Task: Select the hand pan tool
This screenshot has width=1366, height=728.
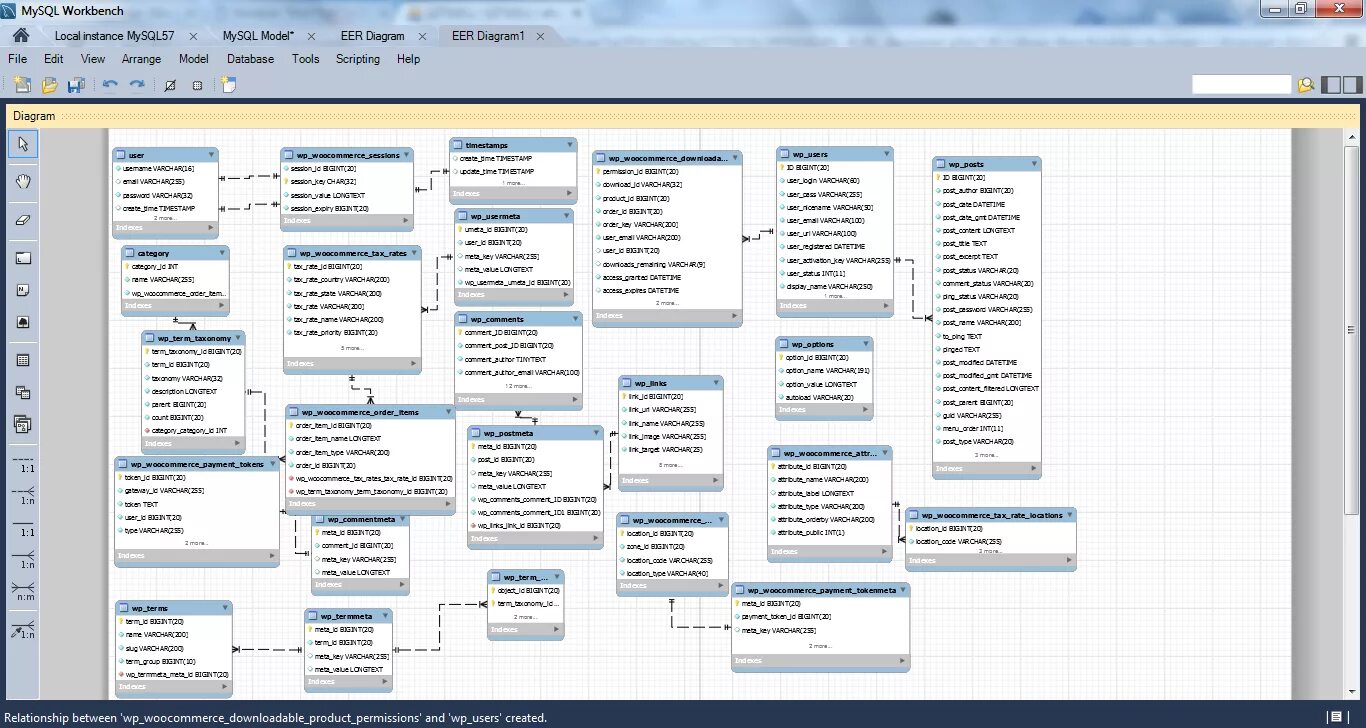Action: click(23, 181)
